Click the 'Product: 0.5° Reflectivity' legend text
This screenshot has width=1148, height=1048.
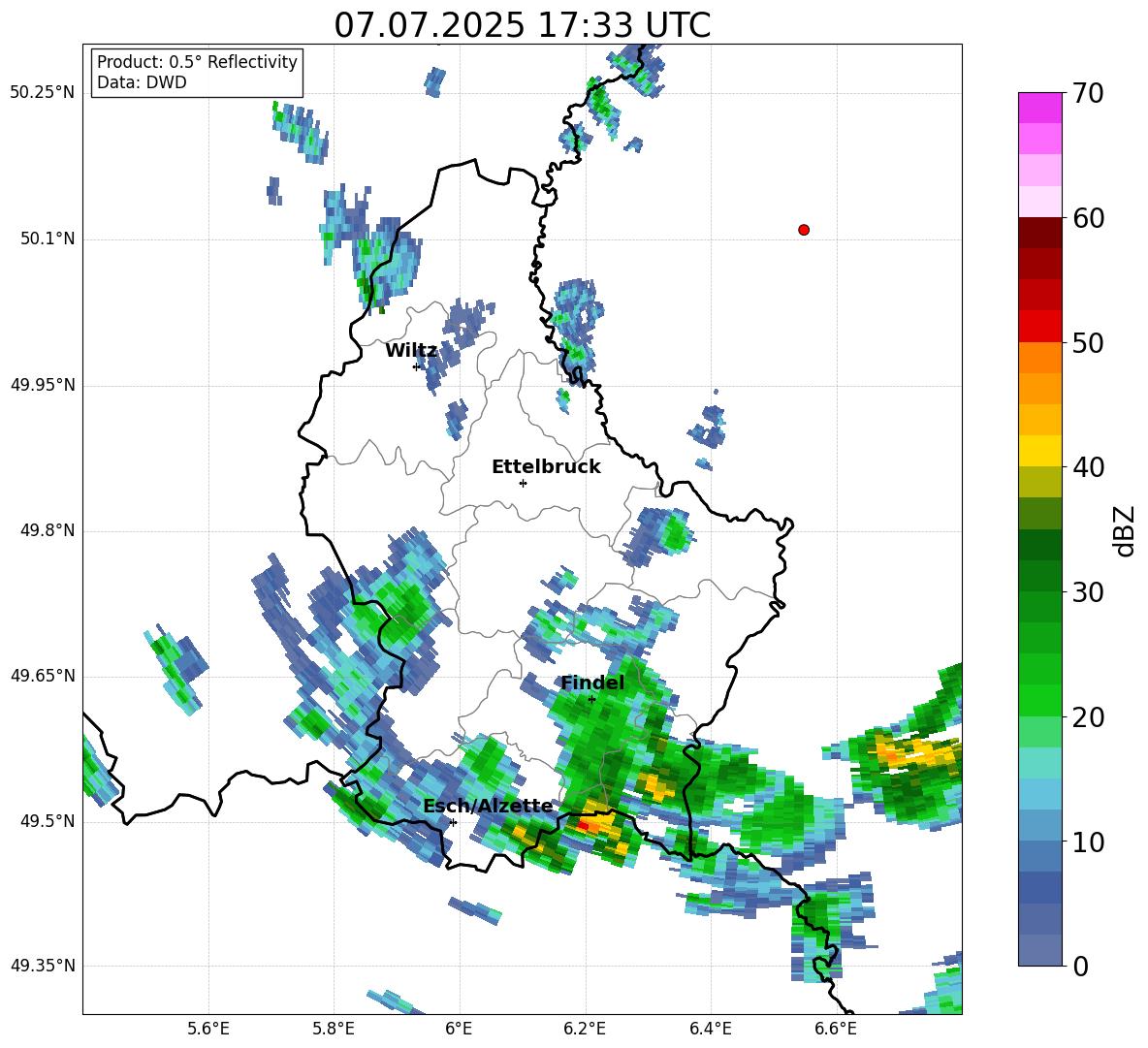tap(197, 61)
